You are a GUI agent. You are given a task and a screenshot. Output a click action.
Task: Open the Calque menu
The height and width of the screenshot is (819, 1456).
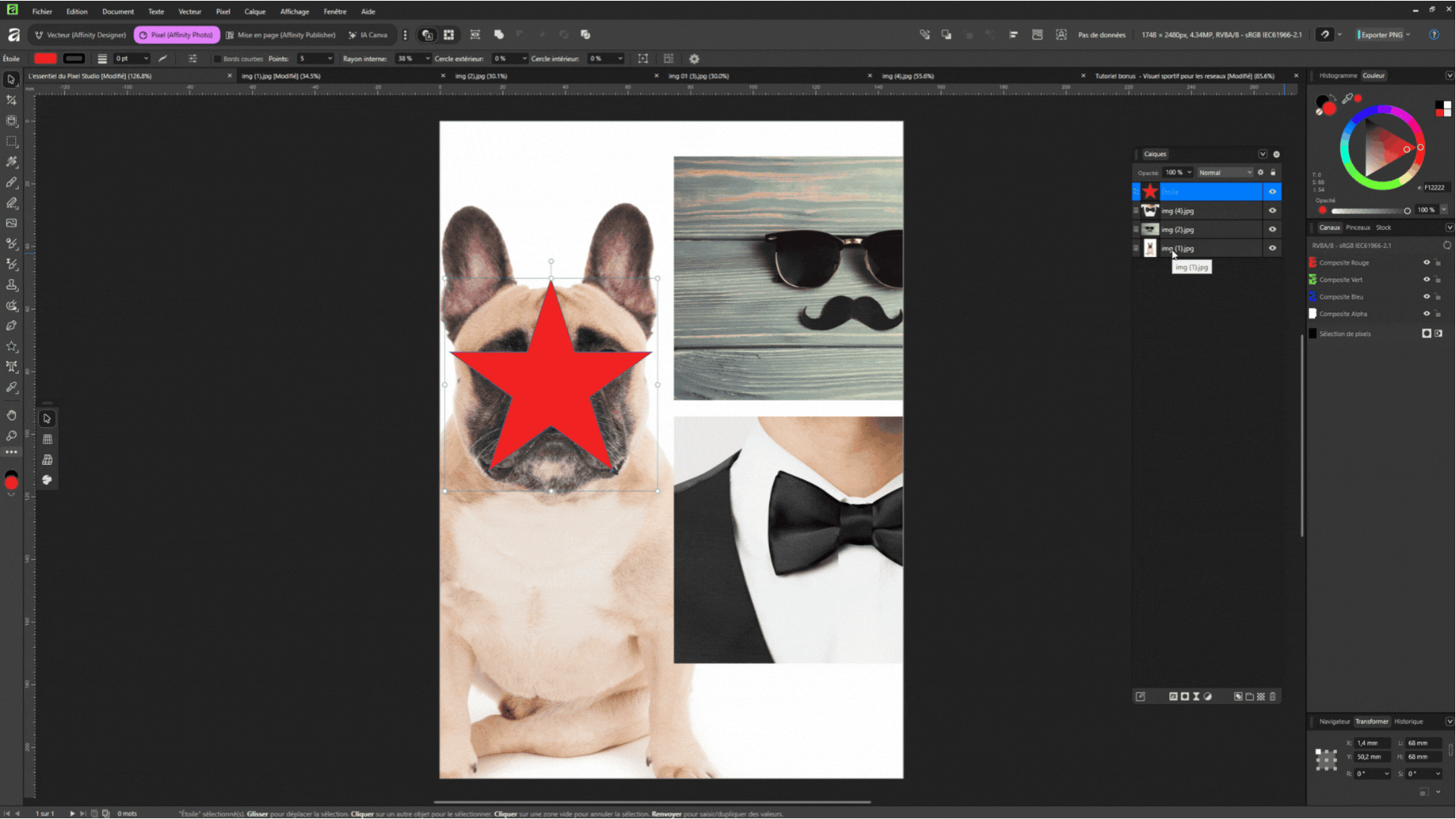point(254,11)
